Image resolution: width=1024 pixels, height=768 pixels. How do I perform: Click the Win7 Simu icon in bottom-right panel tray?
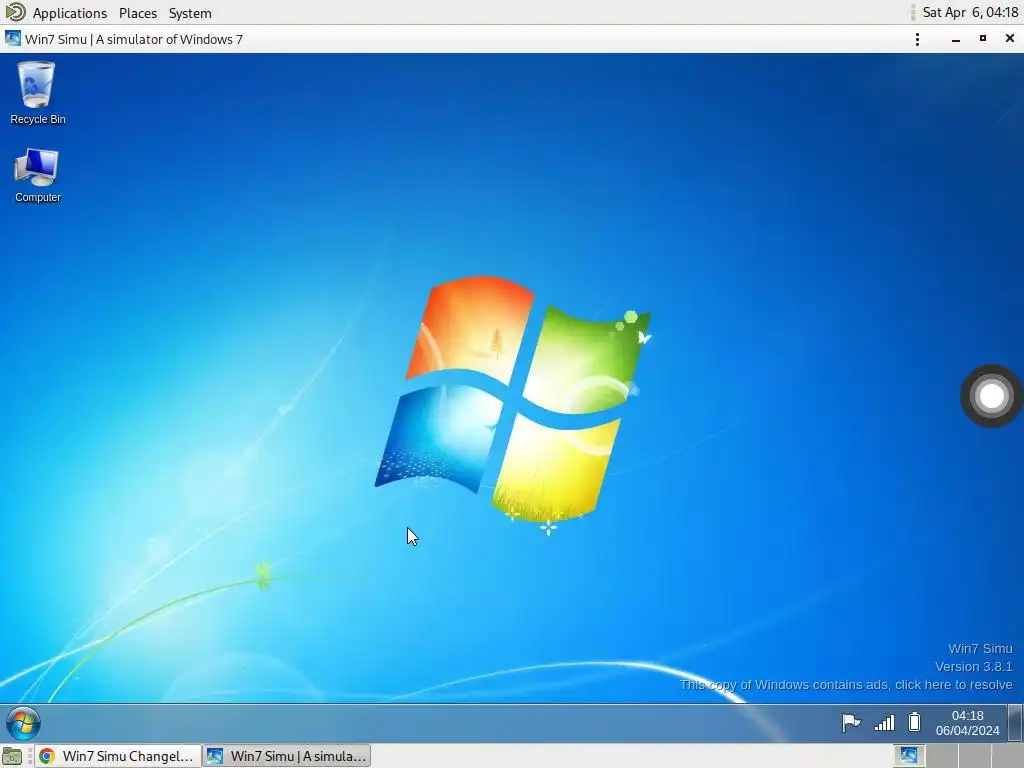[908, 756]
